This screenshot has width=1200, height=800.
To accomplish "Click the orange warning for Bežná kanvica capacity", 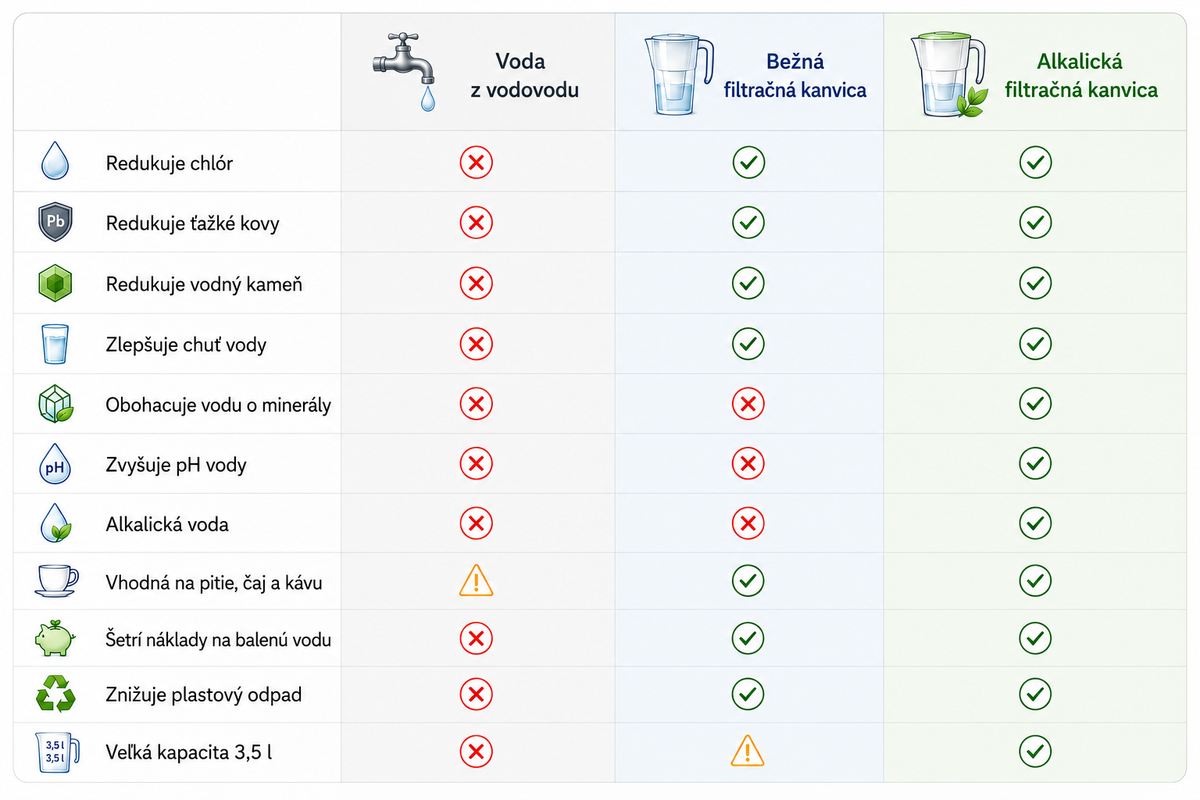I will pyautogui.click(x=748, y=750).
